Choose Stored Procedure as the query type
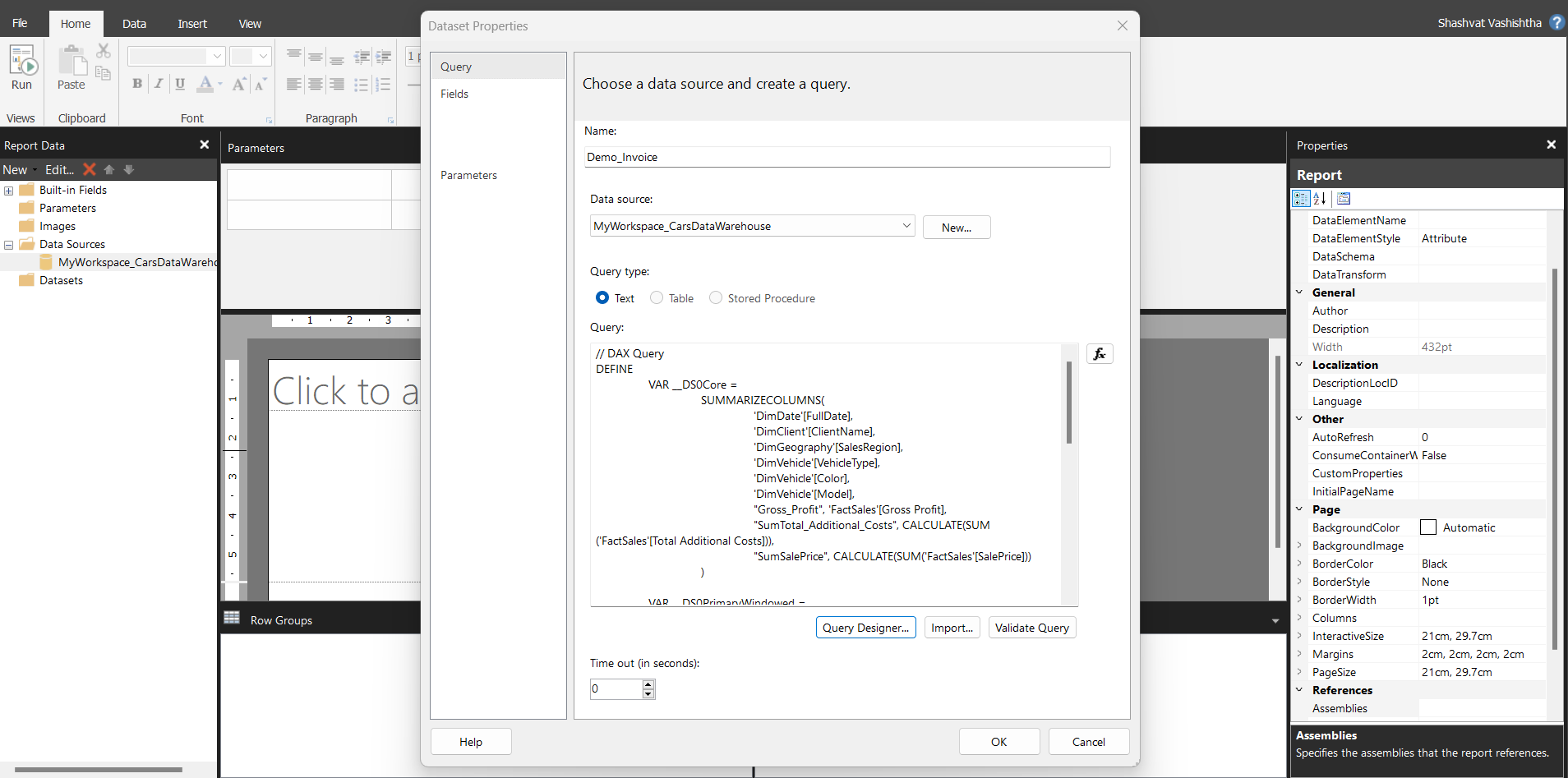Image resolution: width=1568 pixels, height=778 pixels. (x=715, y=297)
